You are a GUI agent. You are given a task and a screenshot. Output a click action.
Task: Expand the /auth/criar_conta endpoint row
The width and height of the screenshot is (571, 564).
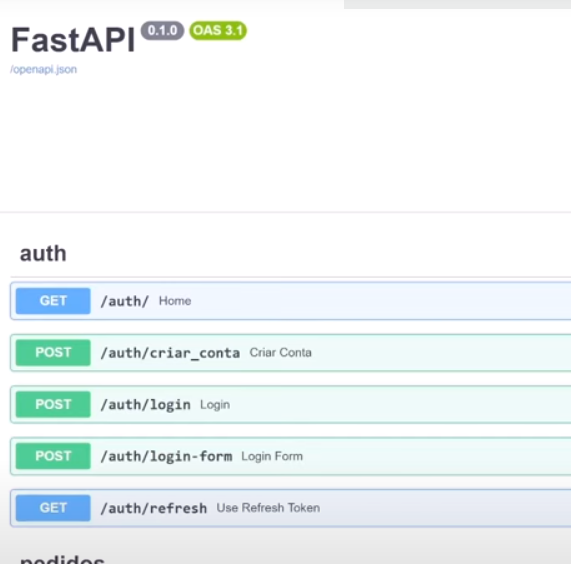291,352
